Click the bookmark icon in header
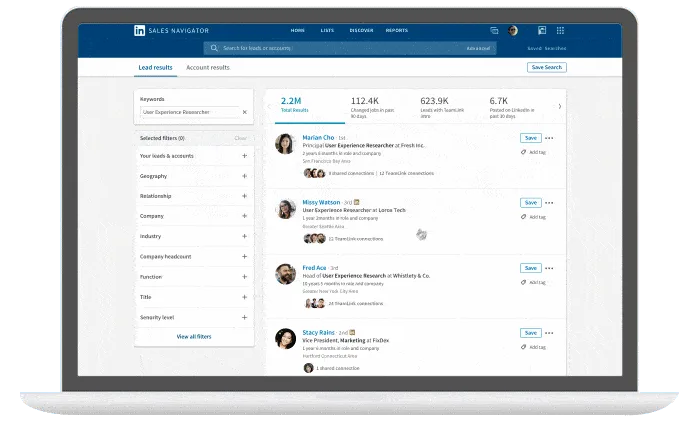Screen dimensions: 700x431 coord(542,30)
